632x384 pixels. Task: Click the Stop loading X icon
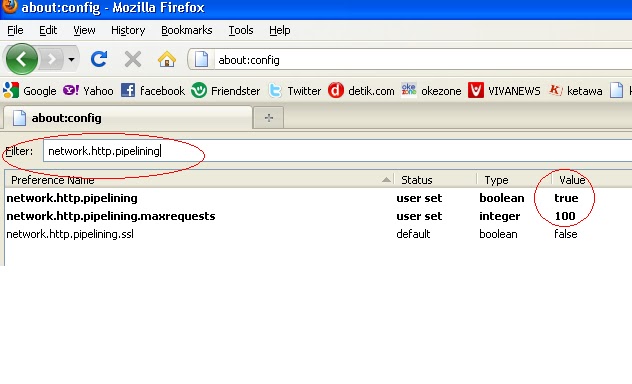(133, 60)
